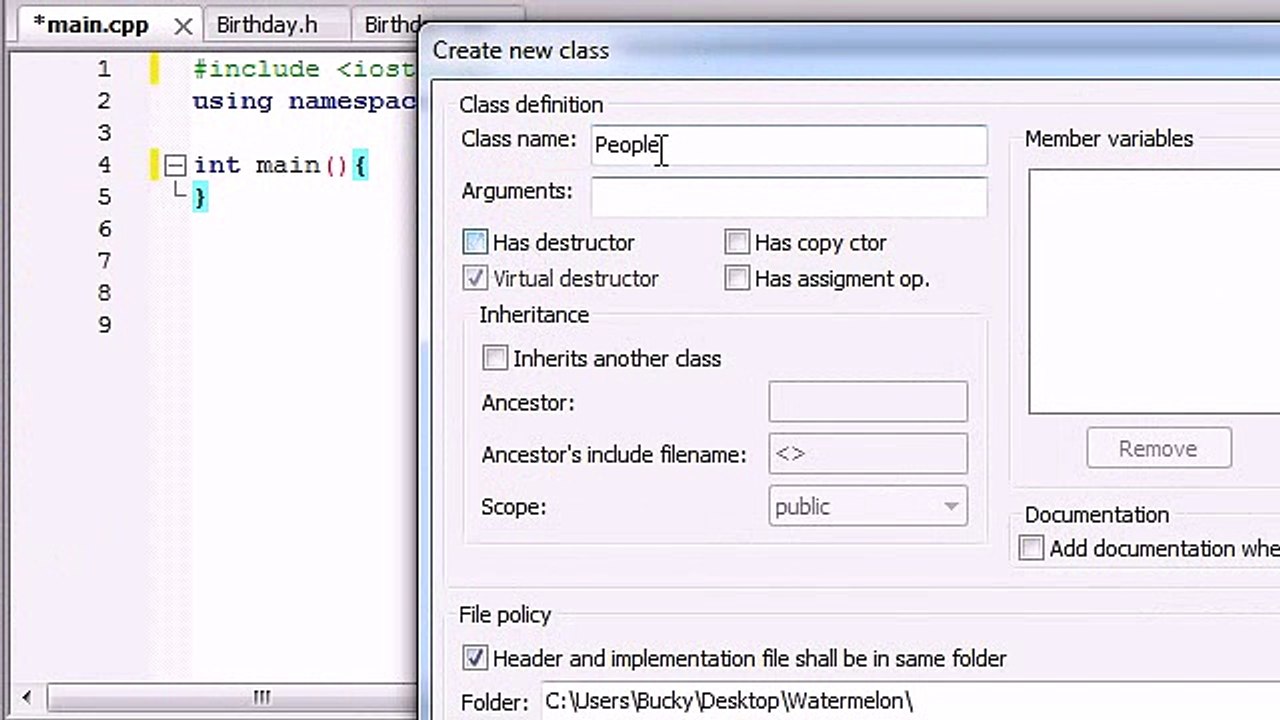The width and height of the screenshot is (1280, 720).
Task: Click the 'Create new class' title bar
Action: [850, 50]
